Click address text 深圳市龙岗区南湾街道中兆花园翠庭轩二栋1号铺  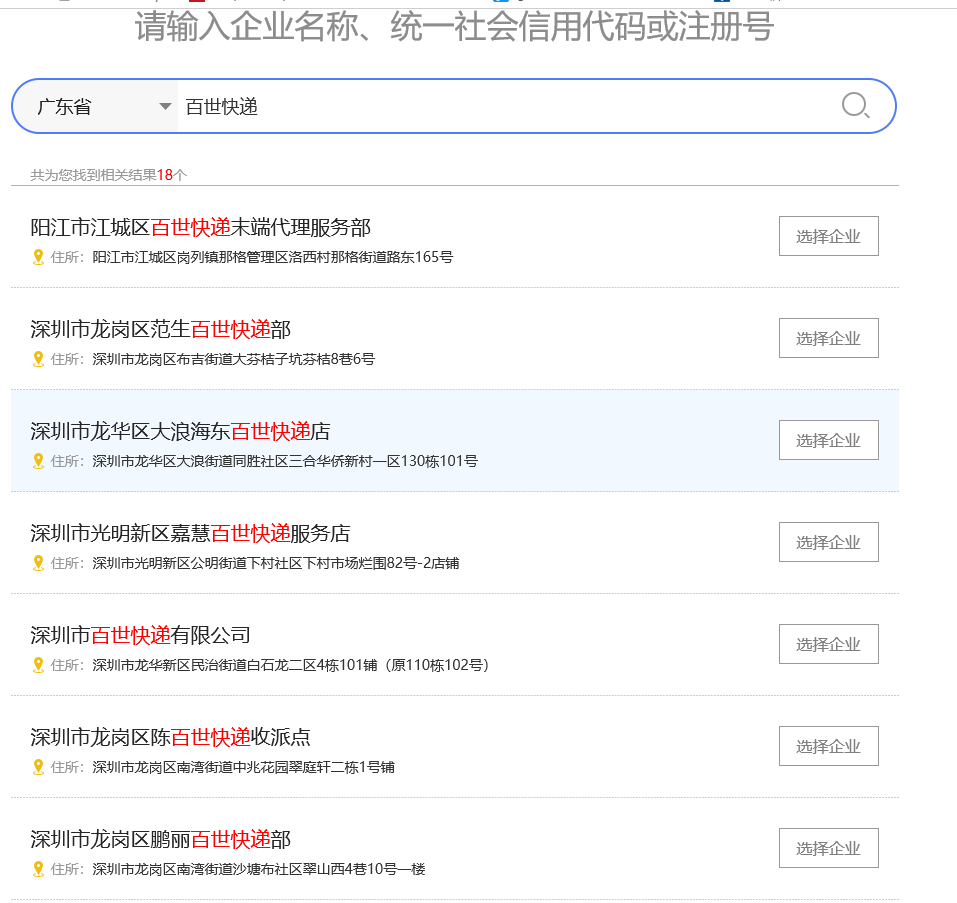click(244, 767)
